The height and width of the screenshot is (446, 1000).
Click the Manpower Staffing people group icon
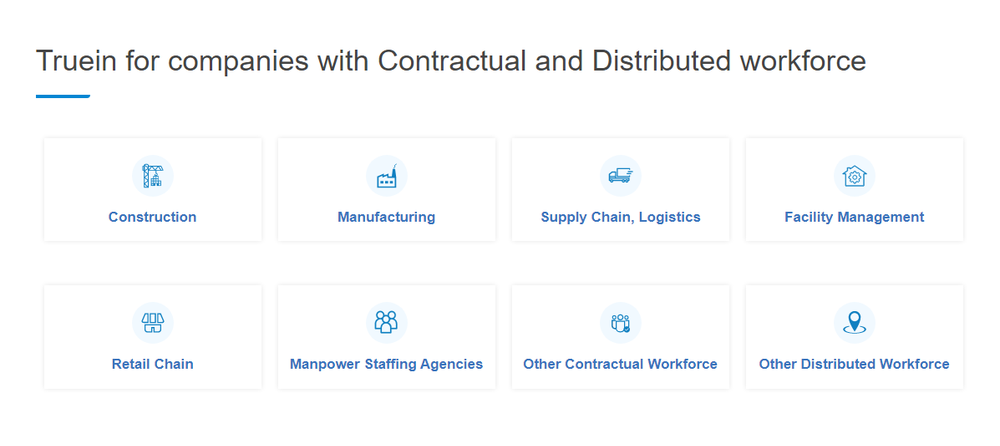tap(386, 323)
